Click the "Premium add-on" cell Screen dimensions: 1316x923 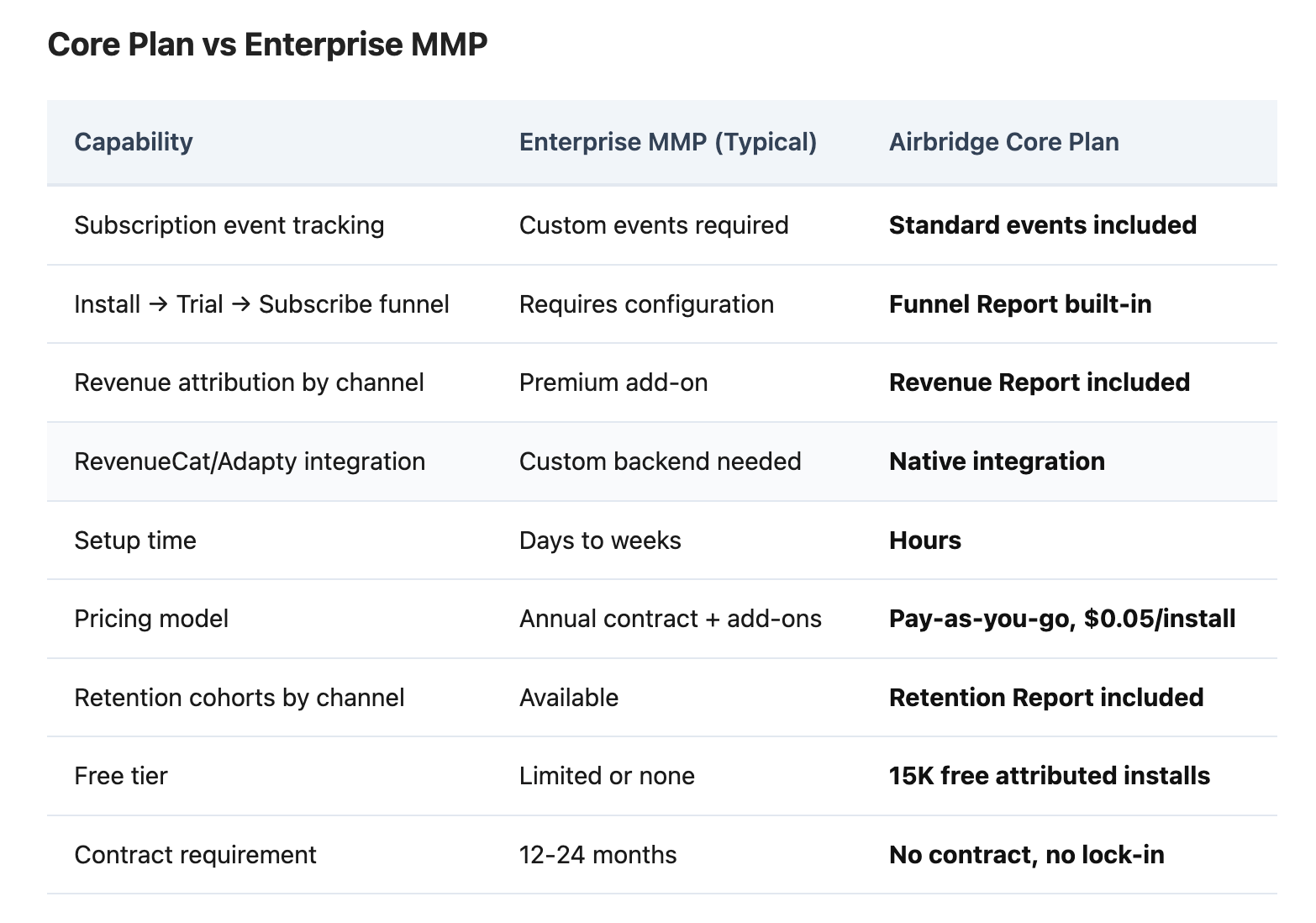[x=613, y=382]
